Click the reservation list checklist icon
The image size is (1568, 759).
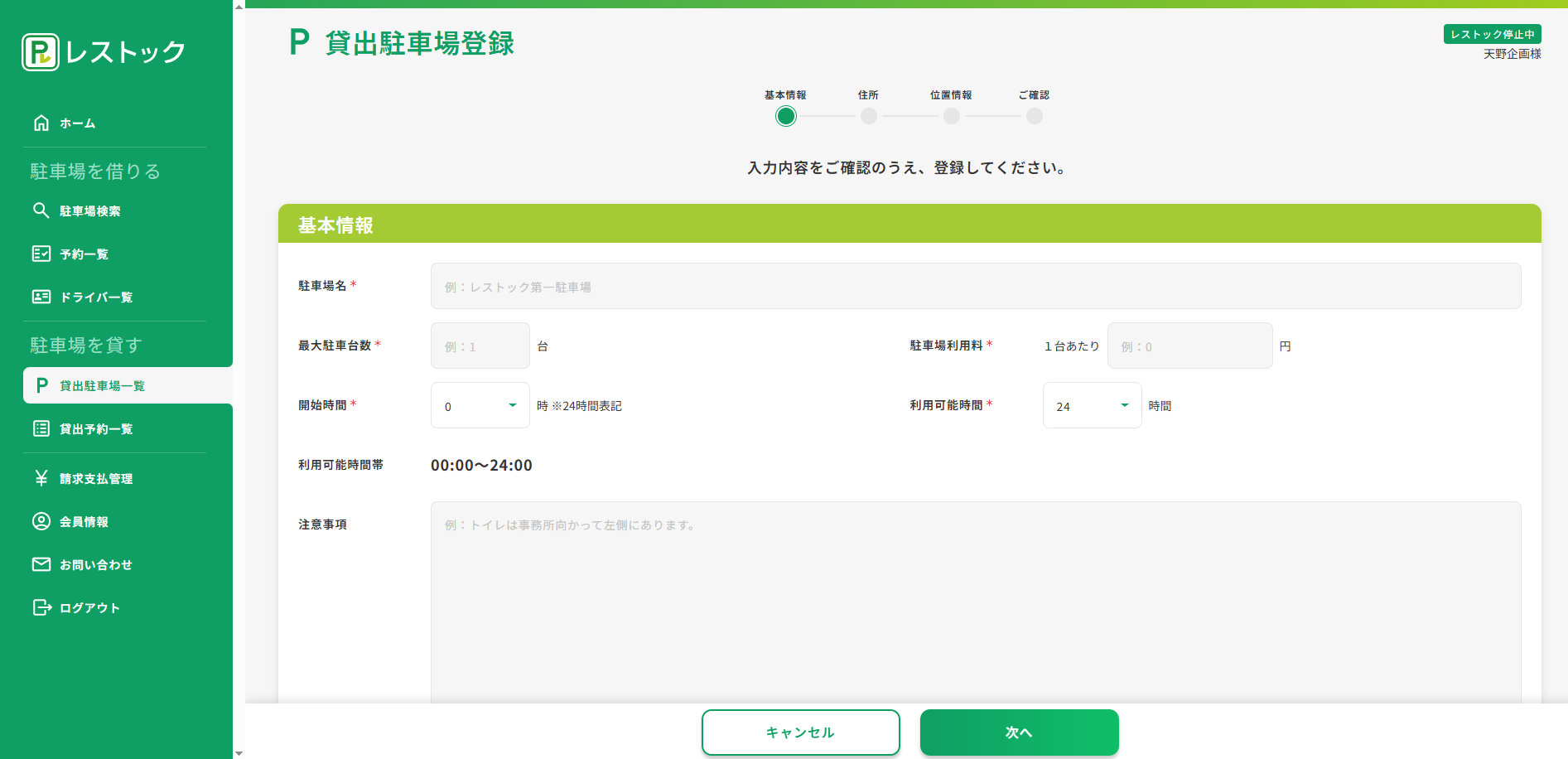tap(41, 254)
